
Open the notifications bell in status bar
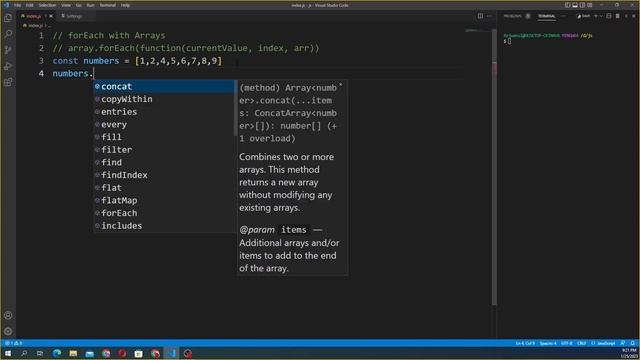click(633, 343)
